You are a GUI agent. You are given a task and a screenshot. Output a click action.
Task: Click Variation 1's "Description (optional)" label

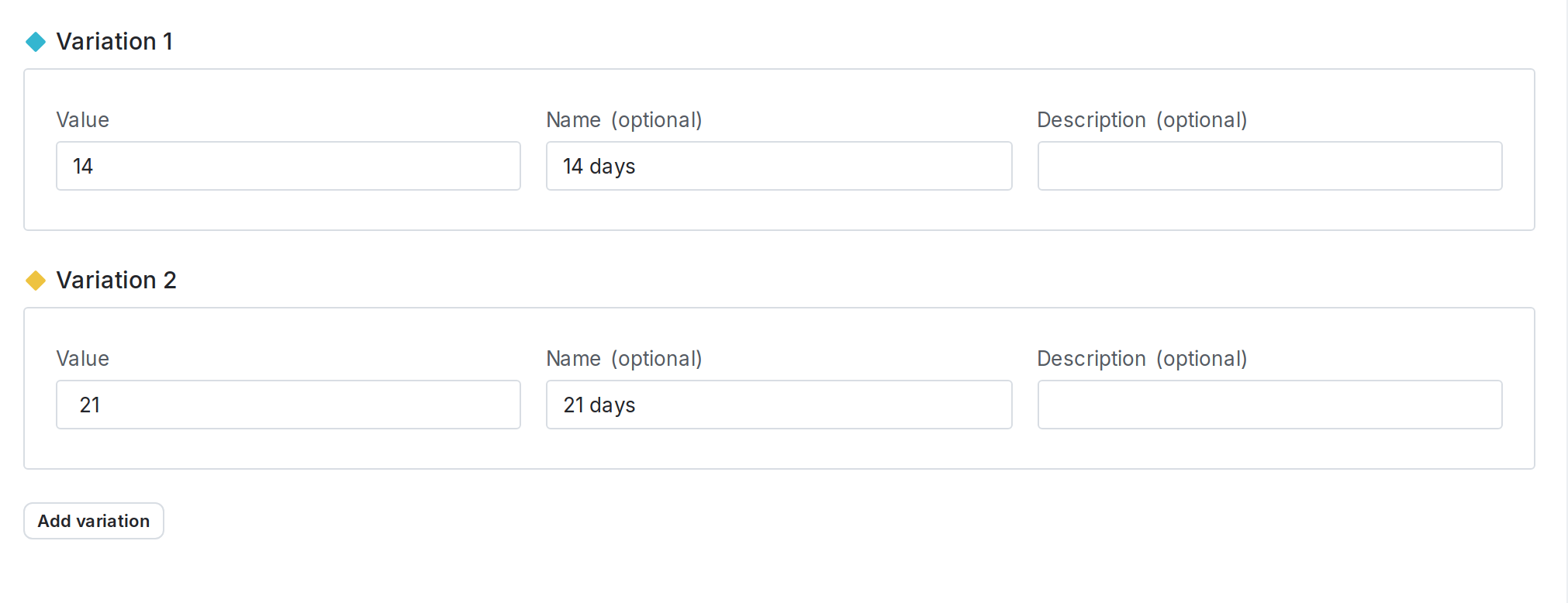pyautogui.click(x=1141, y=120)
